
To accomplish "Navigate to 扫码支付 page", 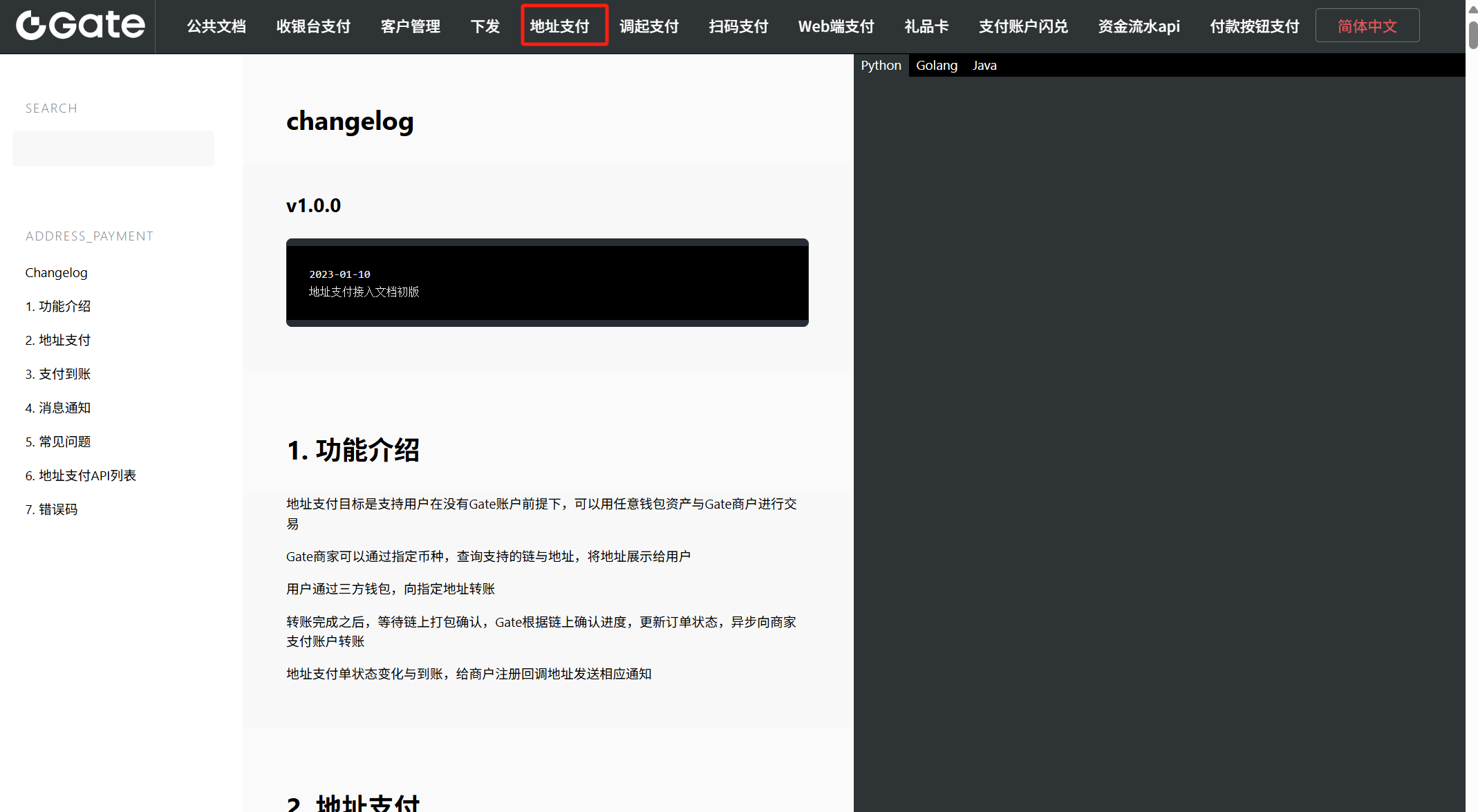I will (738, 26).
